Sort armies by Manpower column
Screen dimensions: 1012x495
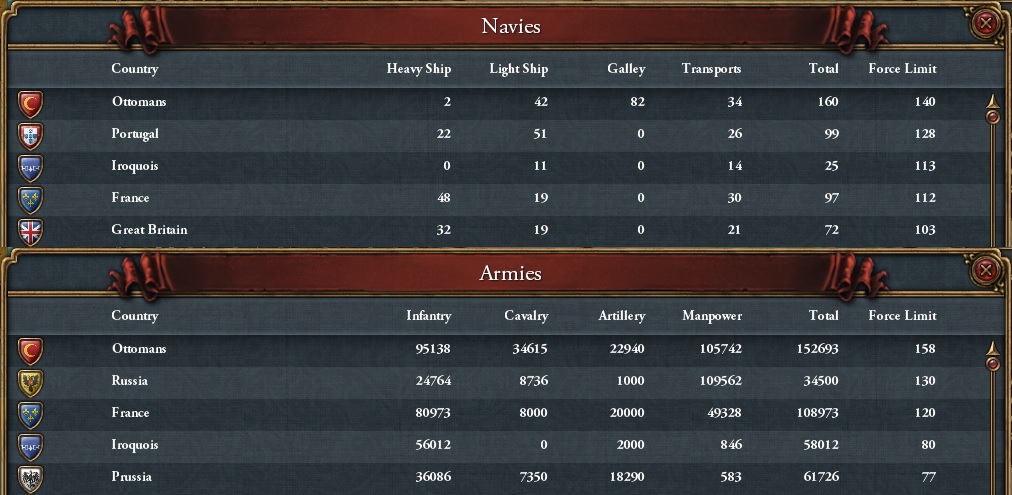(712, 316)
